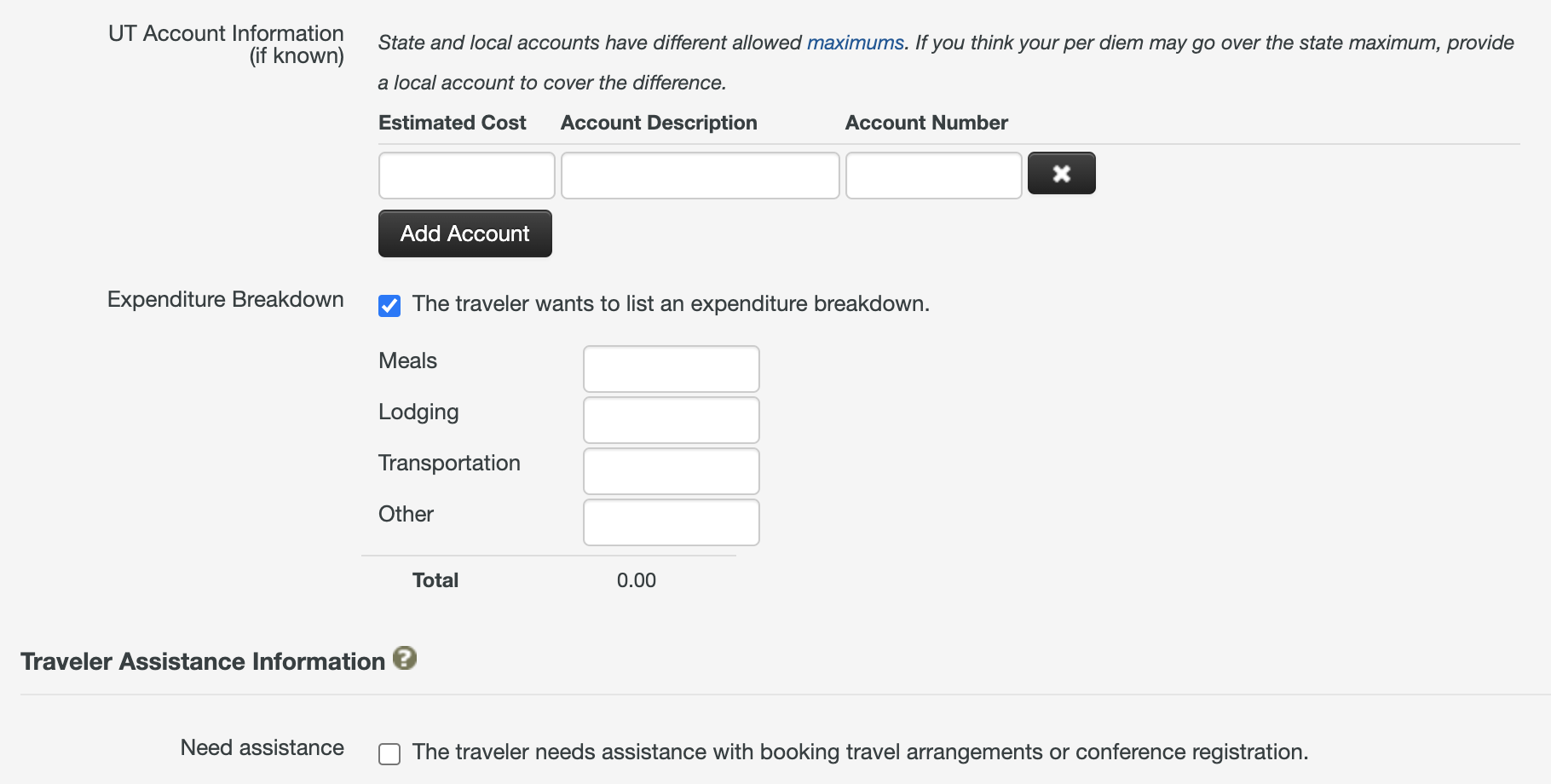Click the Total value 0.00
This screenshot has width=1551, height=784.
[x=637, y=580]
